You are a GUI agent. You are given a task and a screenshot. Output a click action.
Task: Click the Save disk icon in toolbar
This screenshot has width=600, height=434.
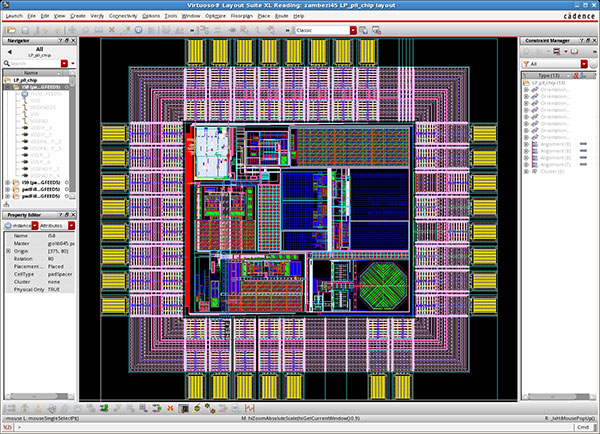(25, 30)
